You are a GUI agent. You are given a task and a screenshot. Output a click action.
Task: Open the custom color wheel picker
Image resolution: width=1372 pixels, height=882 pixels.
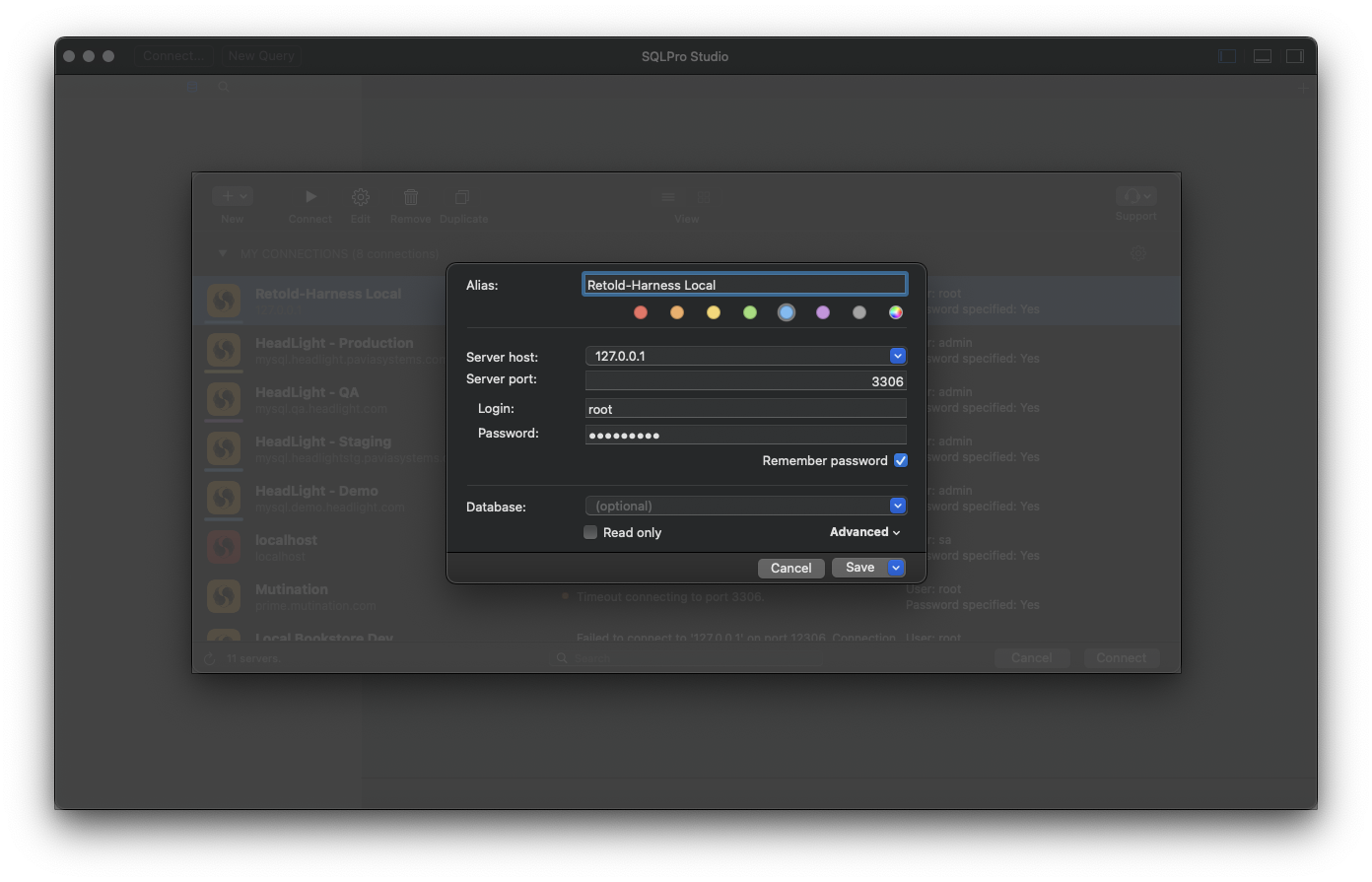[x=896, y=312]
